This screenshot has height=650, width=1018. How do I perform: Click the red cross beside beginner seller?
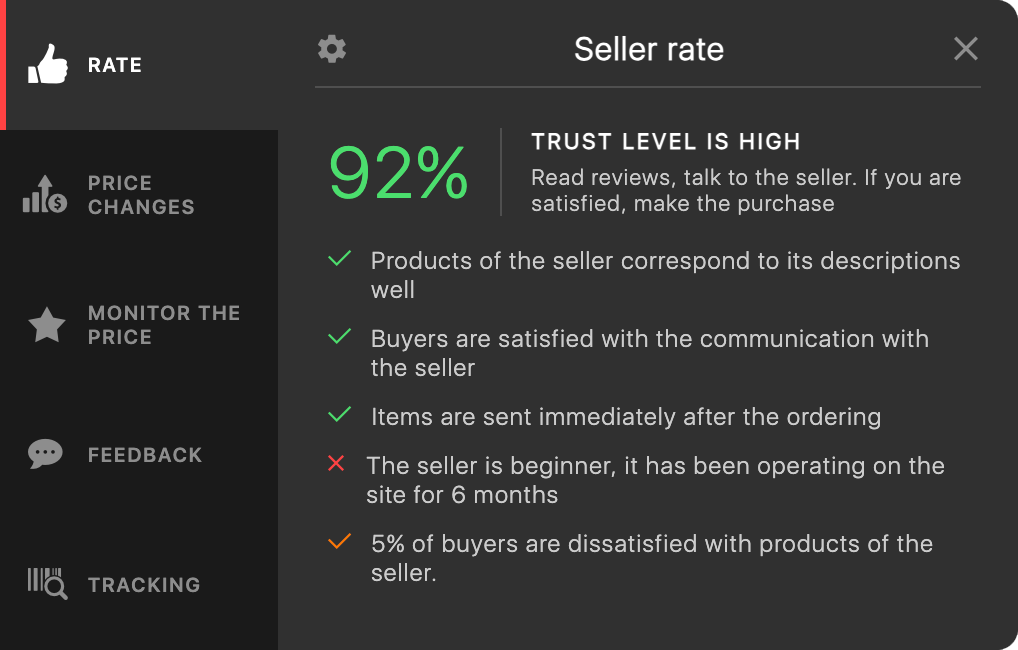click(x=336, y=464)
